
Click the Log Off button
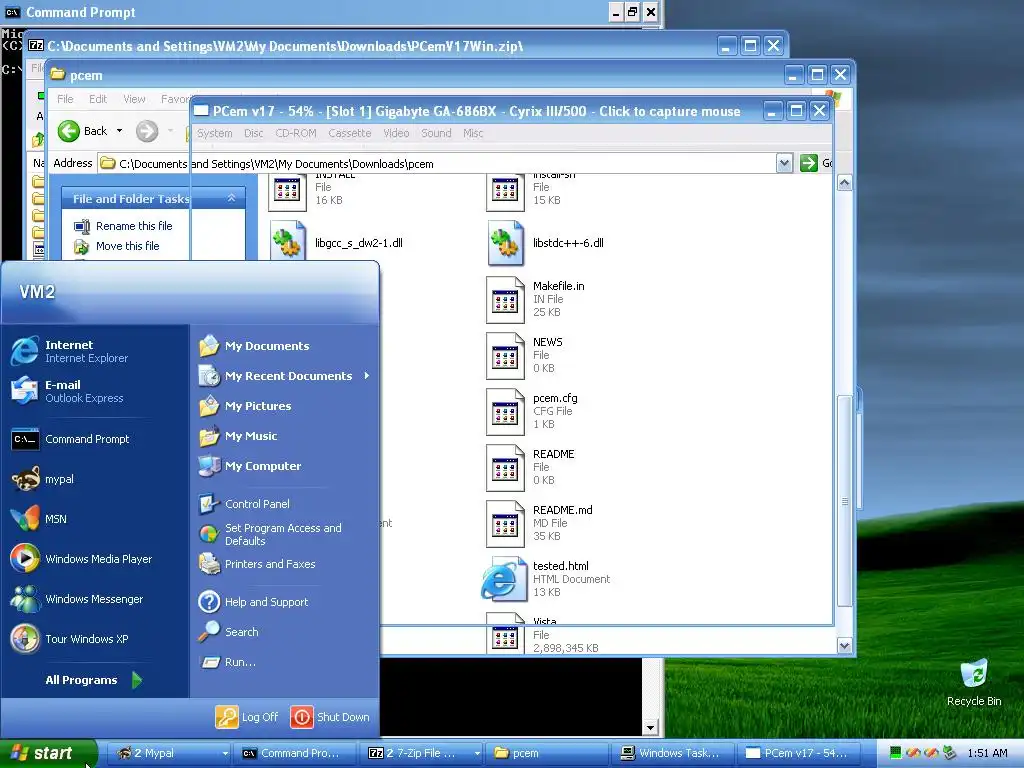247,716
